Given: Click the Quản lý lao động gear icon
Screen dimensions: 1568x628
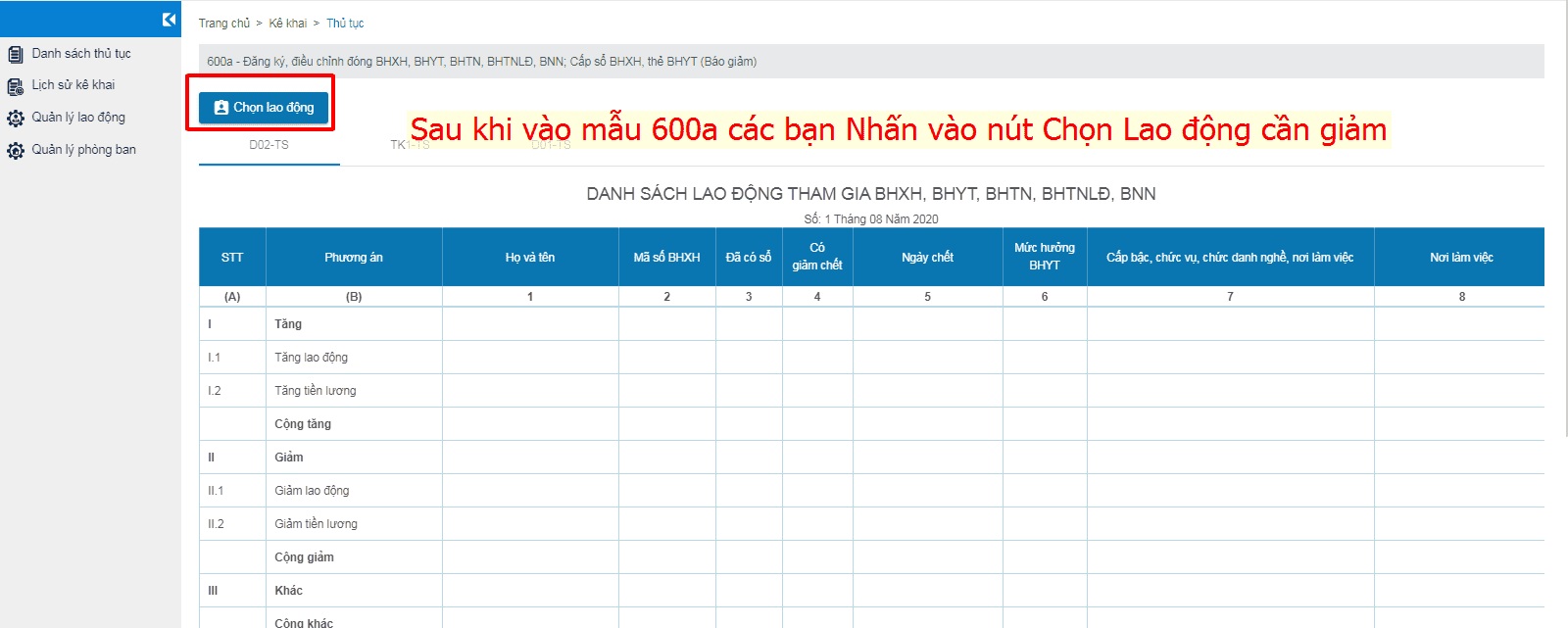Looking at the screenshot, I should (x=16, y=119).
